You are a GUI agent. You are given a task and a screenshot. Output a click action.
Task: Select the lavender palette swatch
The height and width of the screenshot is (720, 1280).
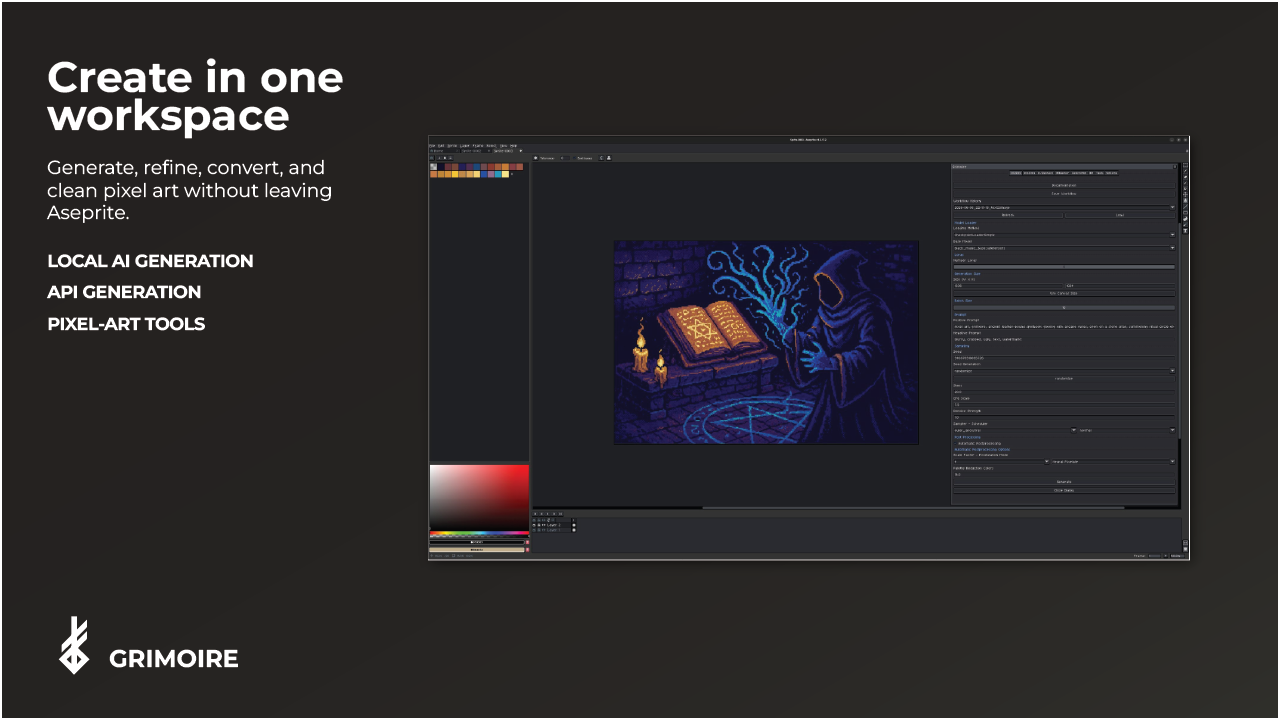[491, 174]
